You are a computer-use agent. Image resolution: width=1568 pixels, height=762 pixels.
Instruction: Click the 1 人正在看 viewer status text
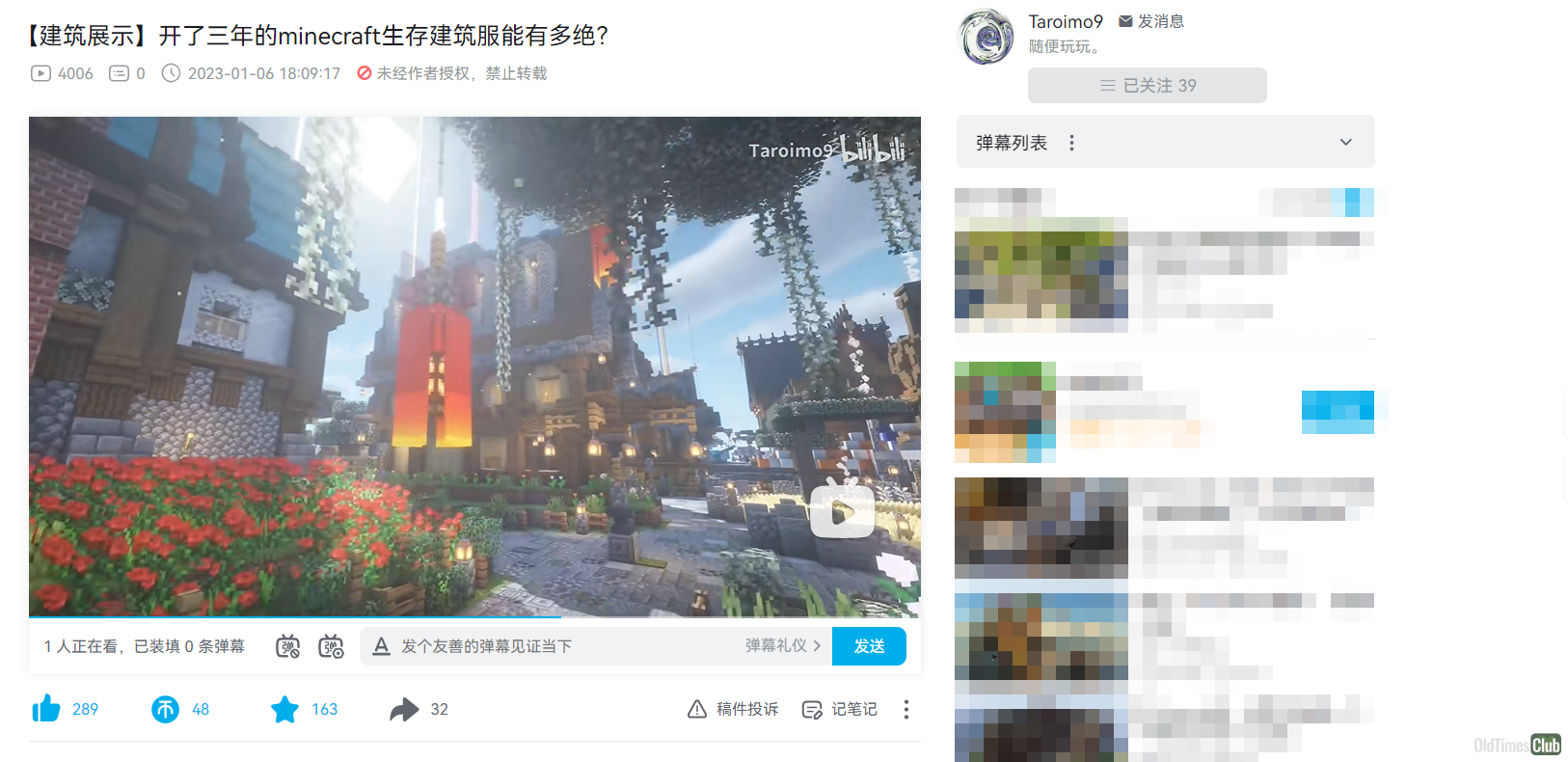82,646
